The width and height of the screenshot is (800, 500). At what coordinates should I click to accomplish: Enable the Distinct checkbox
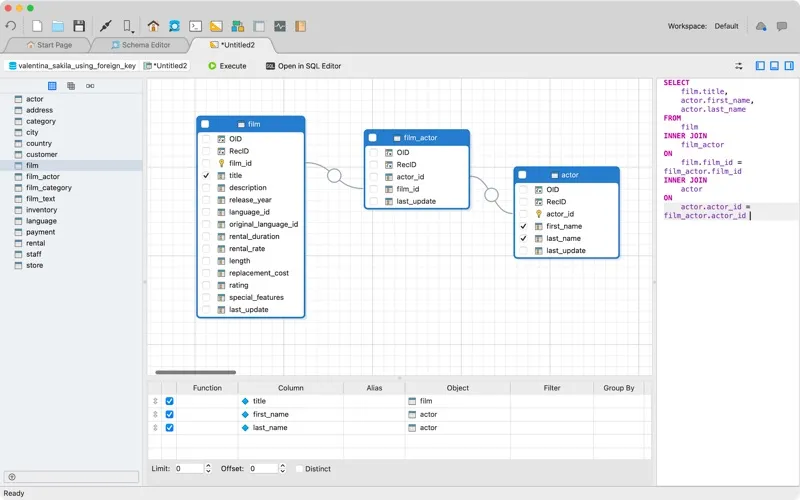pos(299,469)
